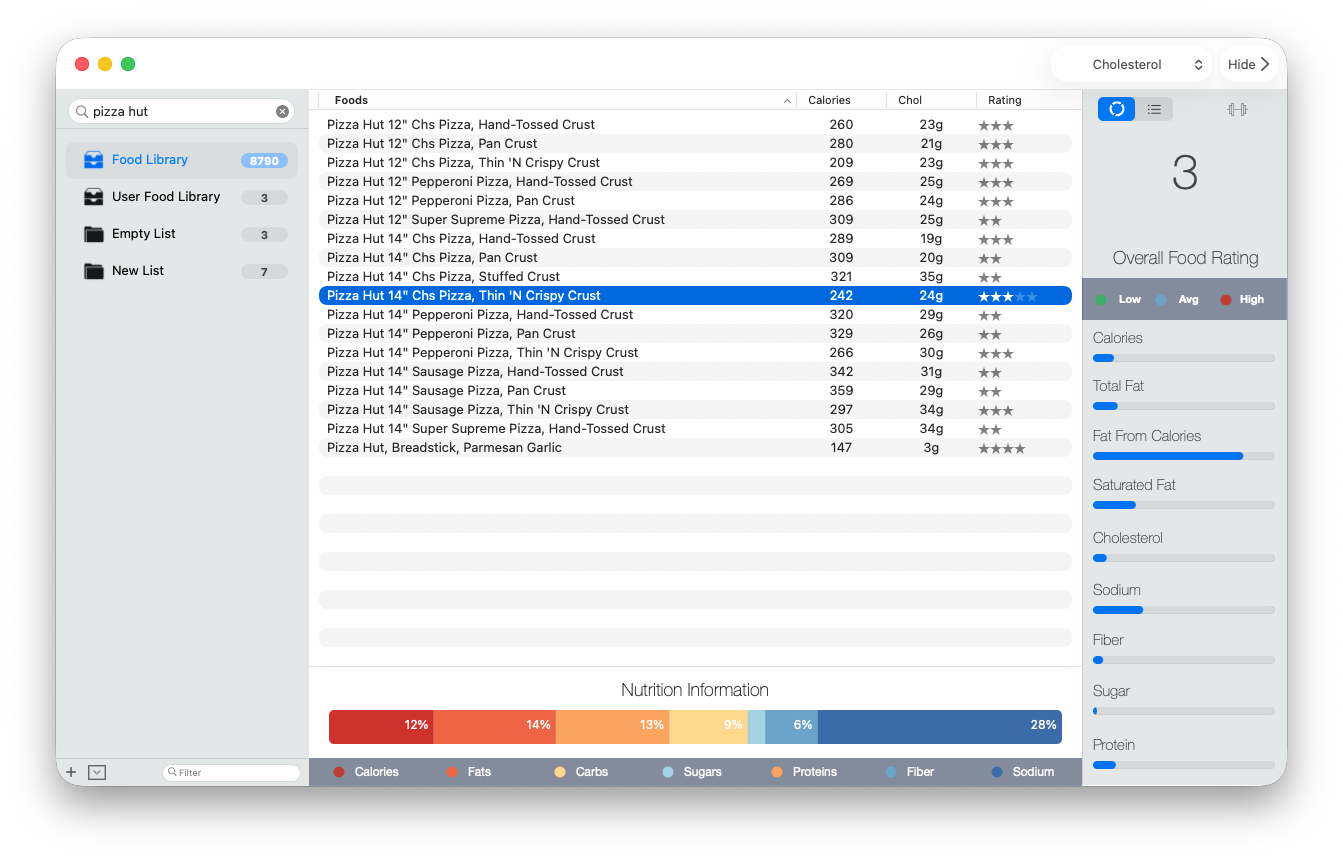This screenshot has height=860, width=1343.
Task: Hide the rating side panel
Action: [x=1249, y=64]
